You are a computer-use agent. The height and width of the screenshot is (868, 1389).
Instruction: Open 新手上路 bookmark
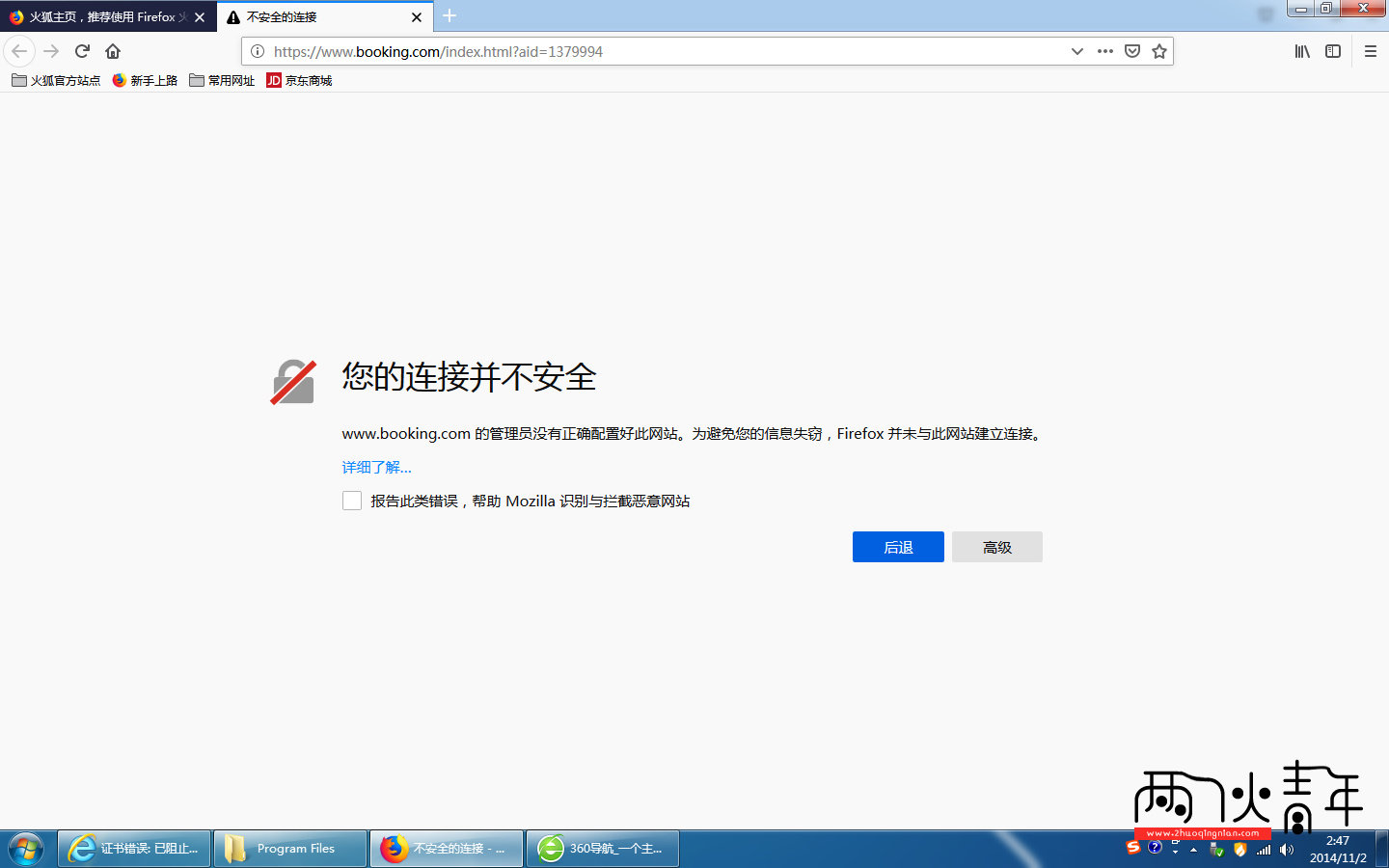point(145,80)
